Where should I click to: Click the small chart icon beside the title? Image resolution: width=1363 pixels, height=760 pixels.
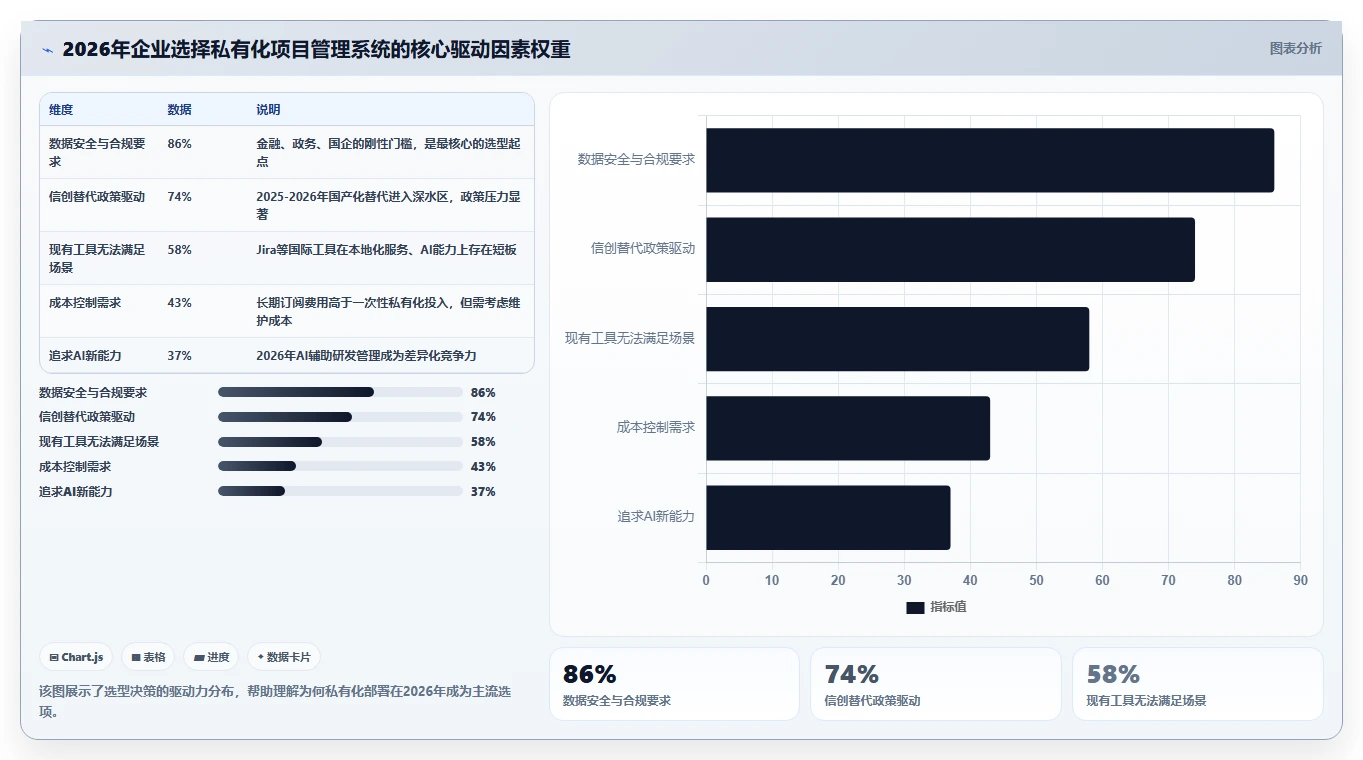click(x=47, y=50)
